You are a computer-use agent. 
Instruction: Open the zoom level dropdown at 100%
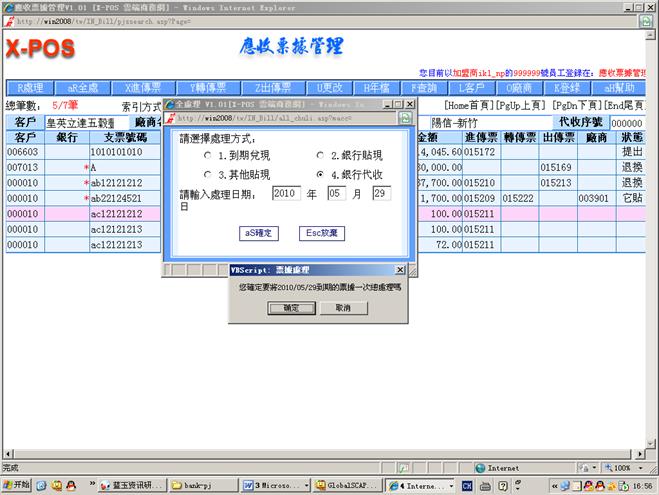click(x=640, y=467)
